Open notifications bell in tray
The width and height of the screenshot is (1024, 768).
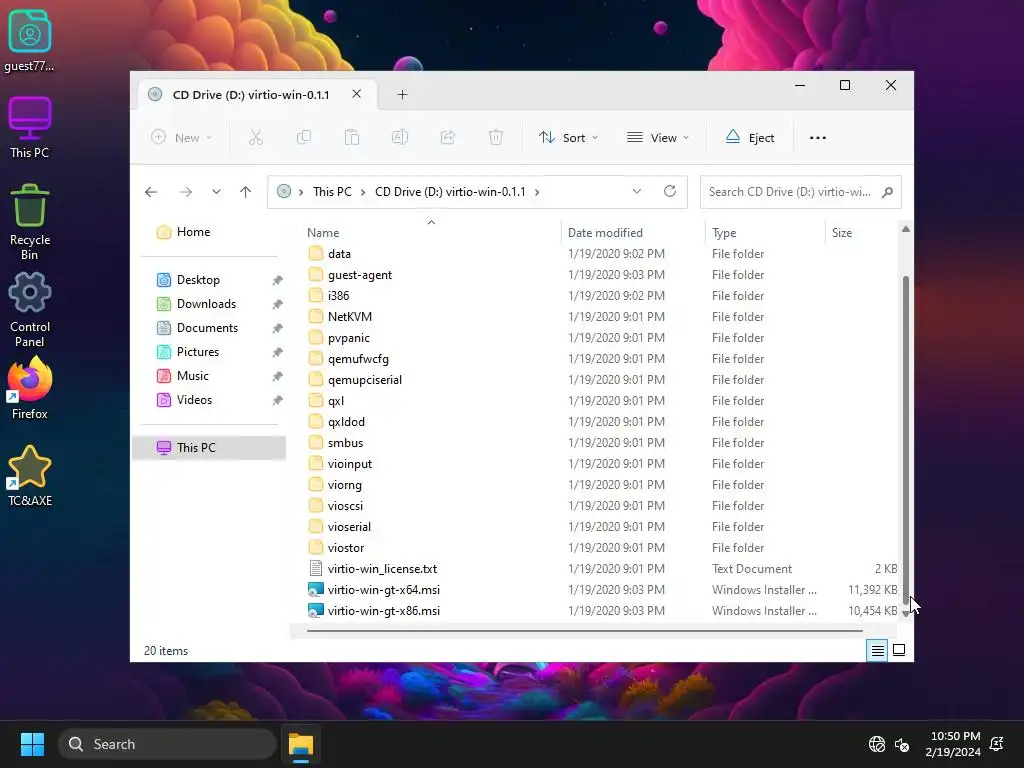997,744
